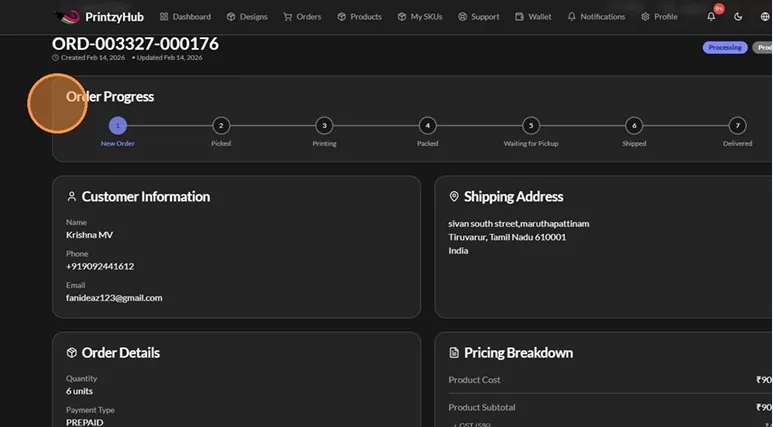
Task: Select step 6 Shipped circle
Action: [x=634, y=126]
